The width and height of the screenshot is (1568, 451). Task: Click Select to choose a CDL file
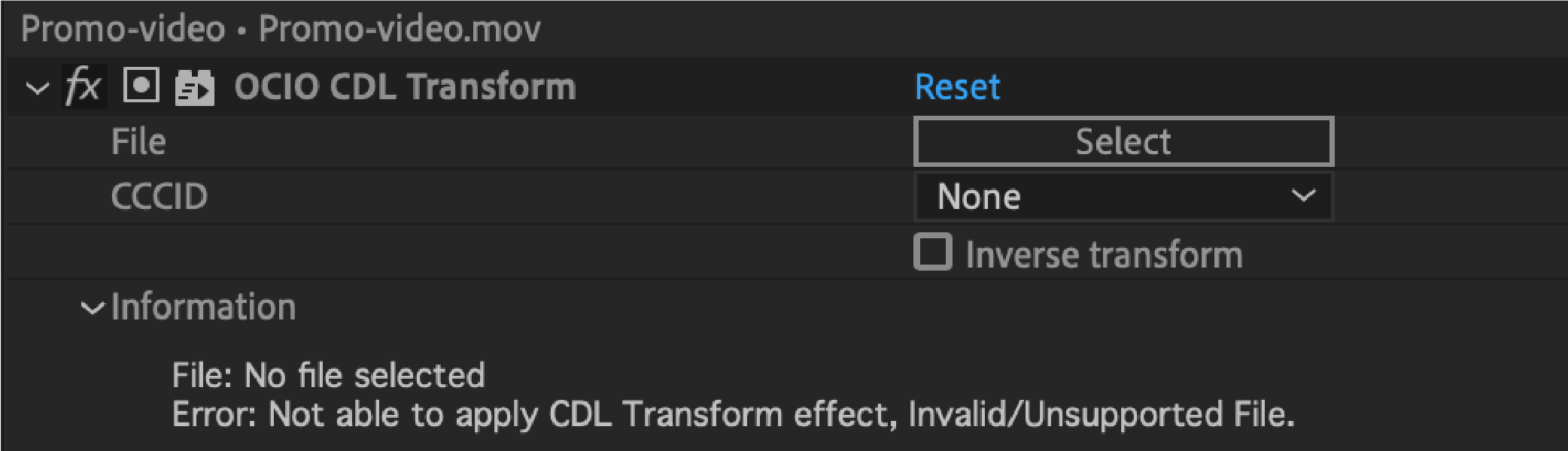tap(1123, 141)
